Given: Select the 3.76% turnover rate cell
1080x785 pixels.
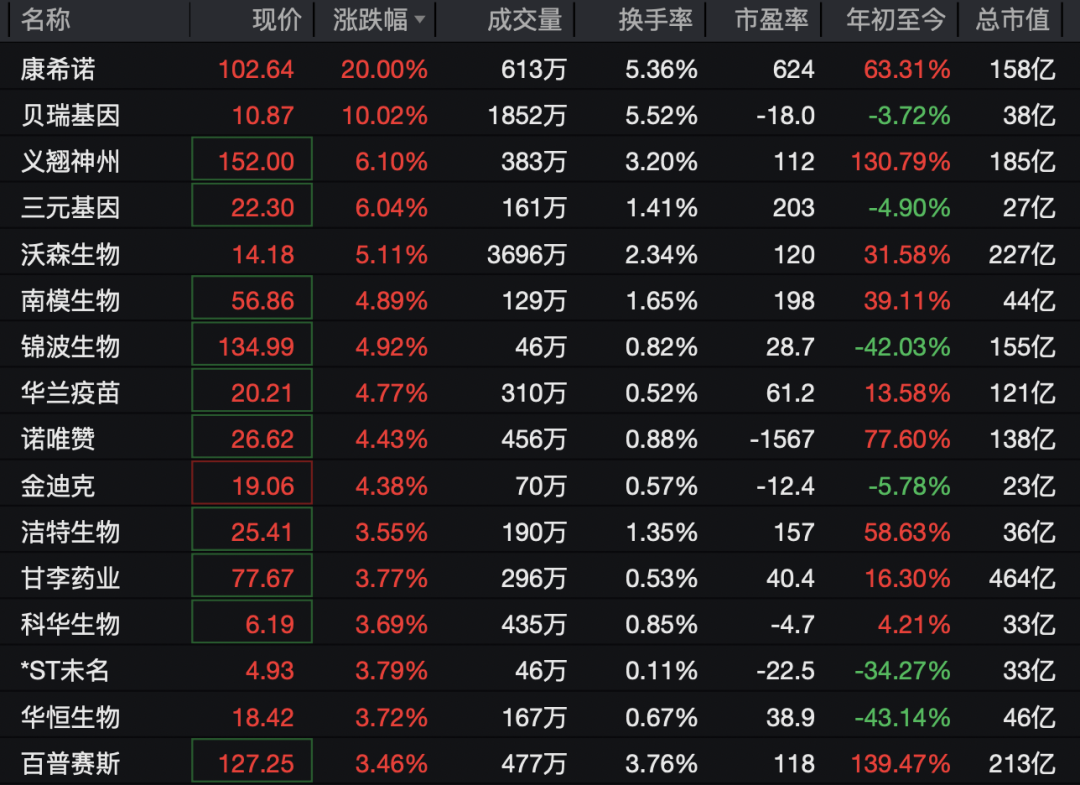Looking at the screenshot, I should 661,763.
